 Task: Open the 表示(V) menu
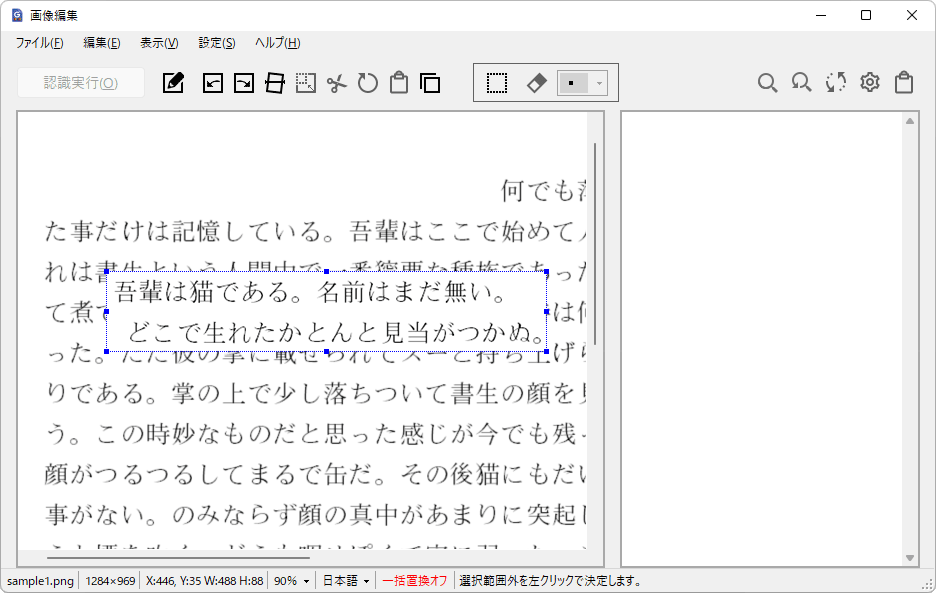point(159,43)
